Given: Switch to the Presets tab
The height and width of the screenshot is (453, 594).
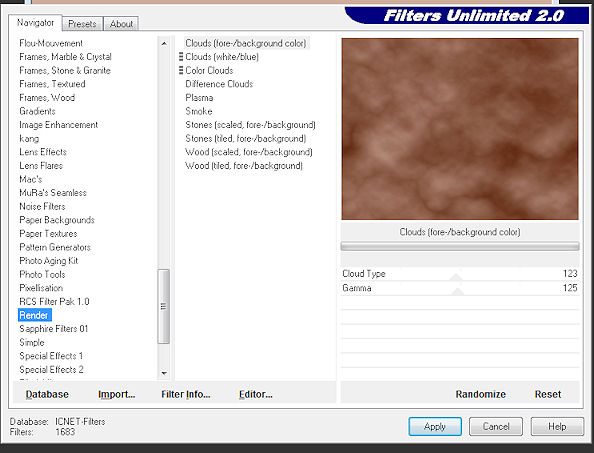Looking at the screenshot, I should (x=82, y=24).
